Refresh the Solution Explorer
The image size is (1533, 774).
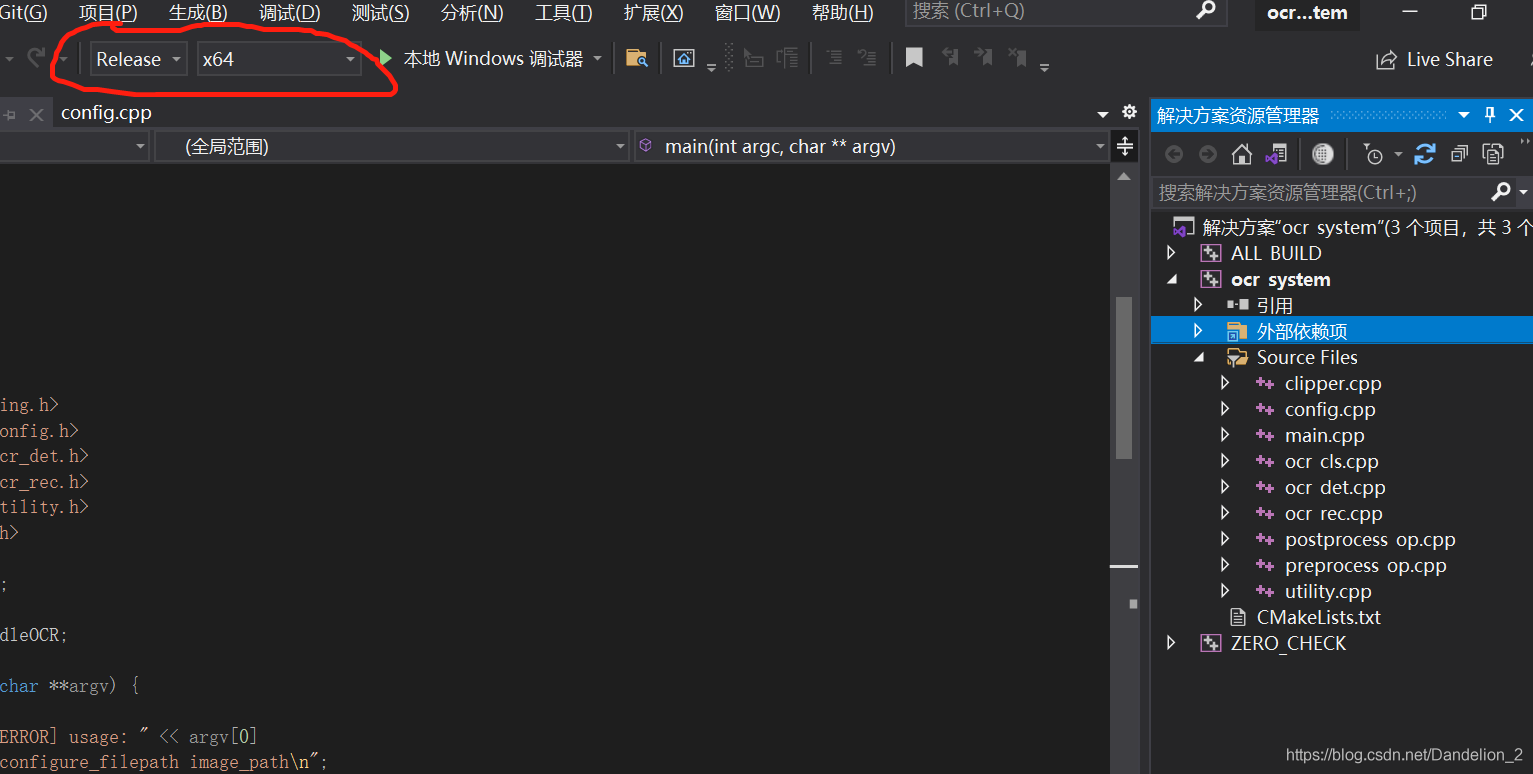coord(1425,153)
